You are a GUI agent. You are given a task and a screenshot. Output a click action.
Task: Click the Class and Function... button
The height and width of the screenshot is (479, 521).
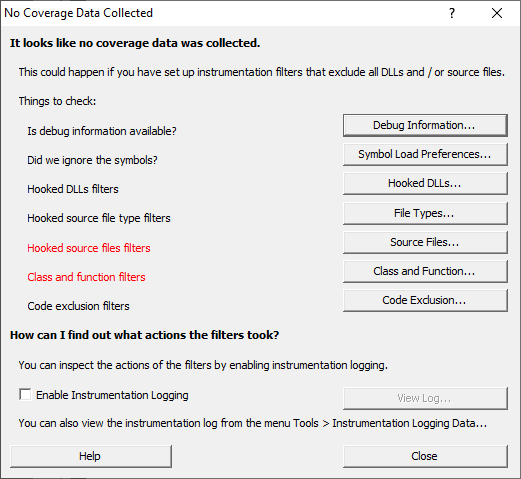point(425,271)
